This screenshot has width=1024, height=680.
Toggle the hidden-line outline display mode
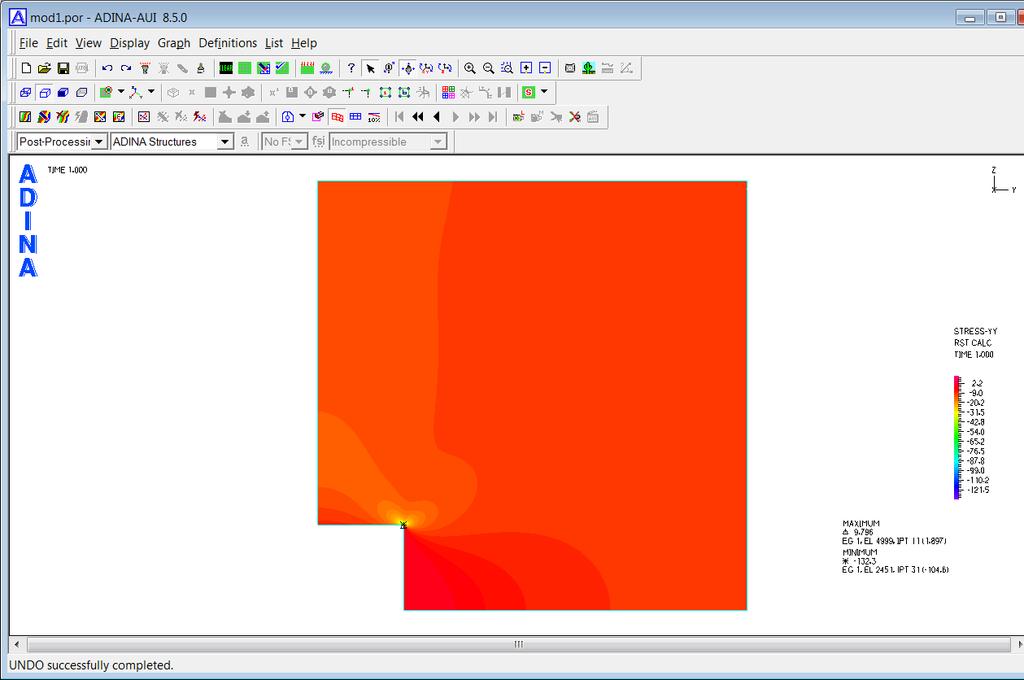(x=44, y=92)
